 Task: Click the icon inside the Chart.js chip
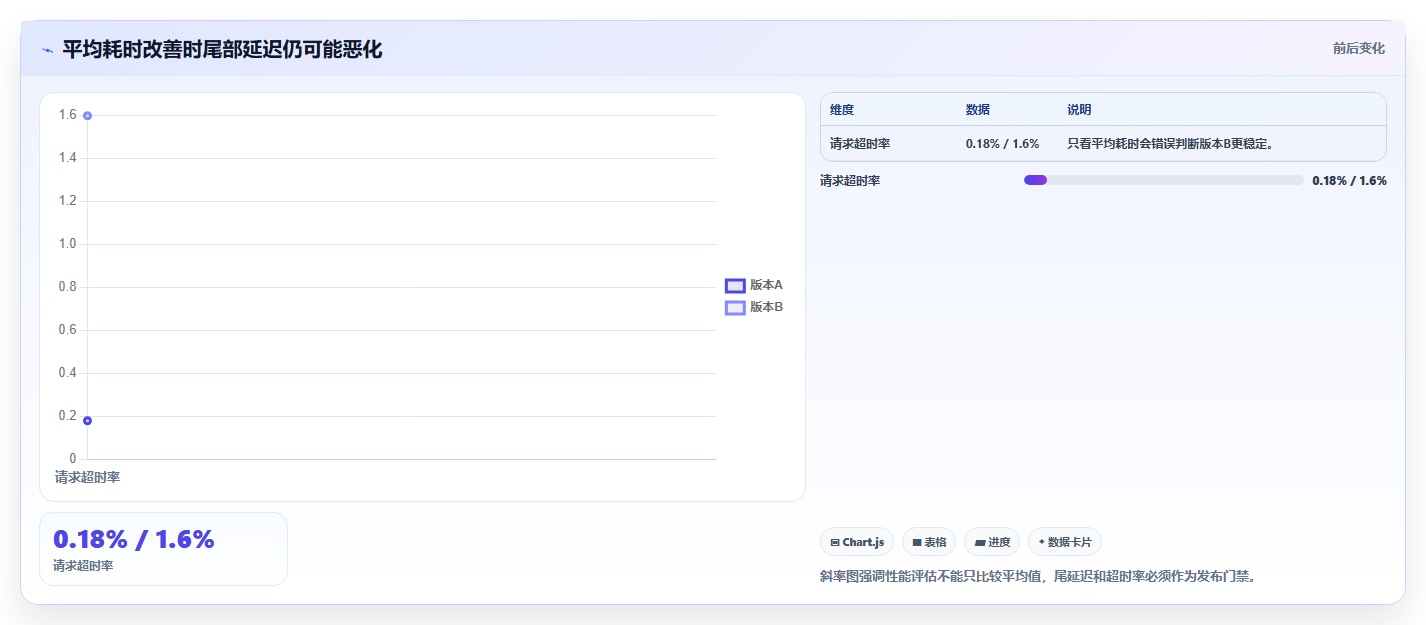click(x=835, y=542)
